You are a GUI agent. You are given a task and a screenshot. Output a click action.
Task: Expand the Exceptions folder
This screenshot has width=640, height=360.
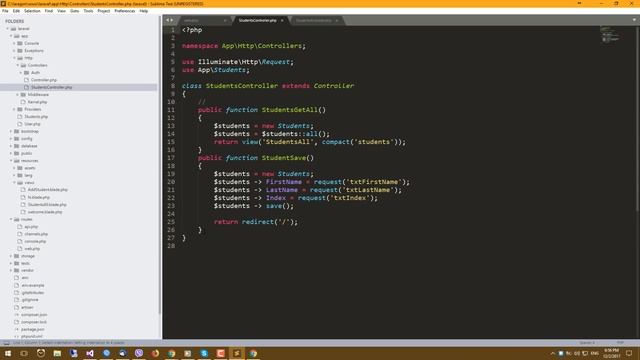coord(15,51)
